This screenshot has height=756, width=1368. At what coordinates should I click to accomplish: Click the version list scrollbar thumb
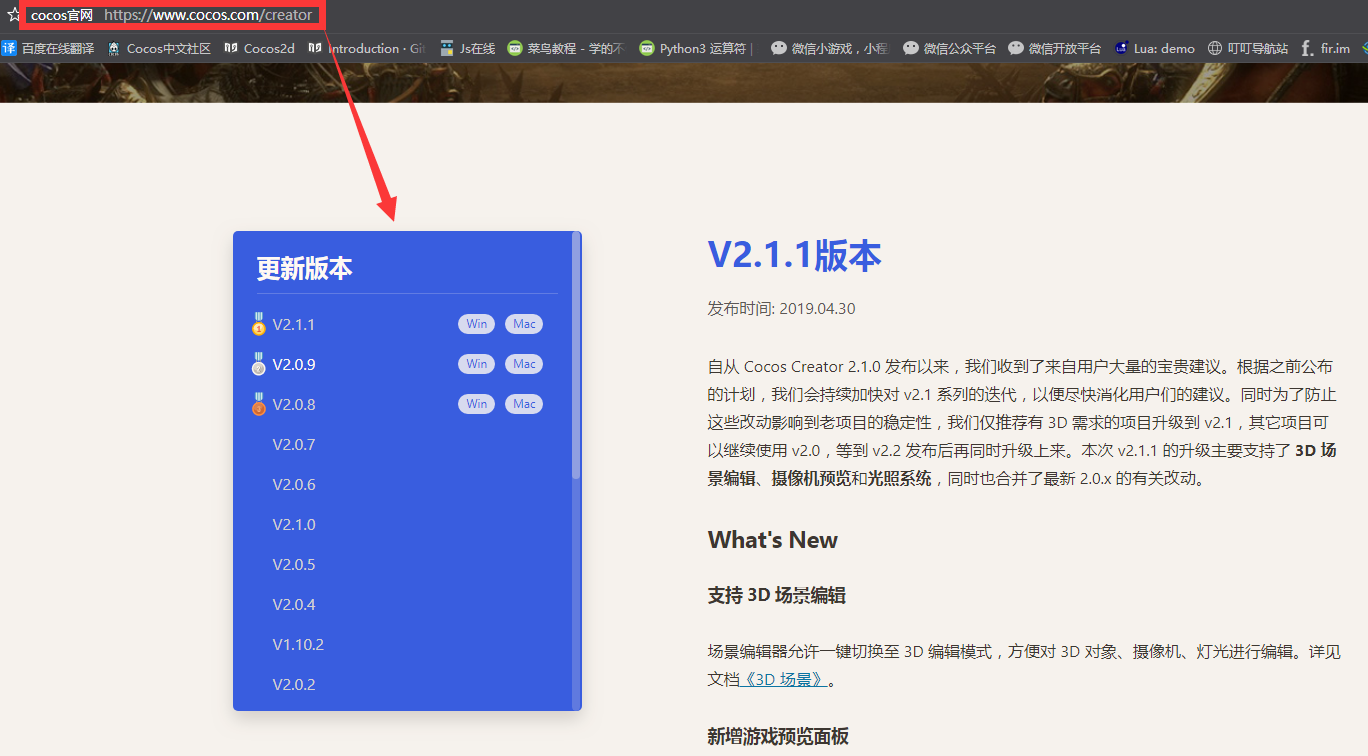576,355
